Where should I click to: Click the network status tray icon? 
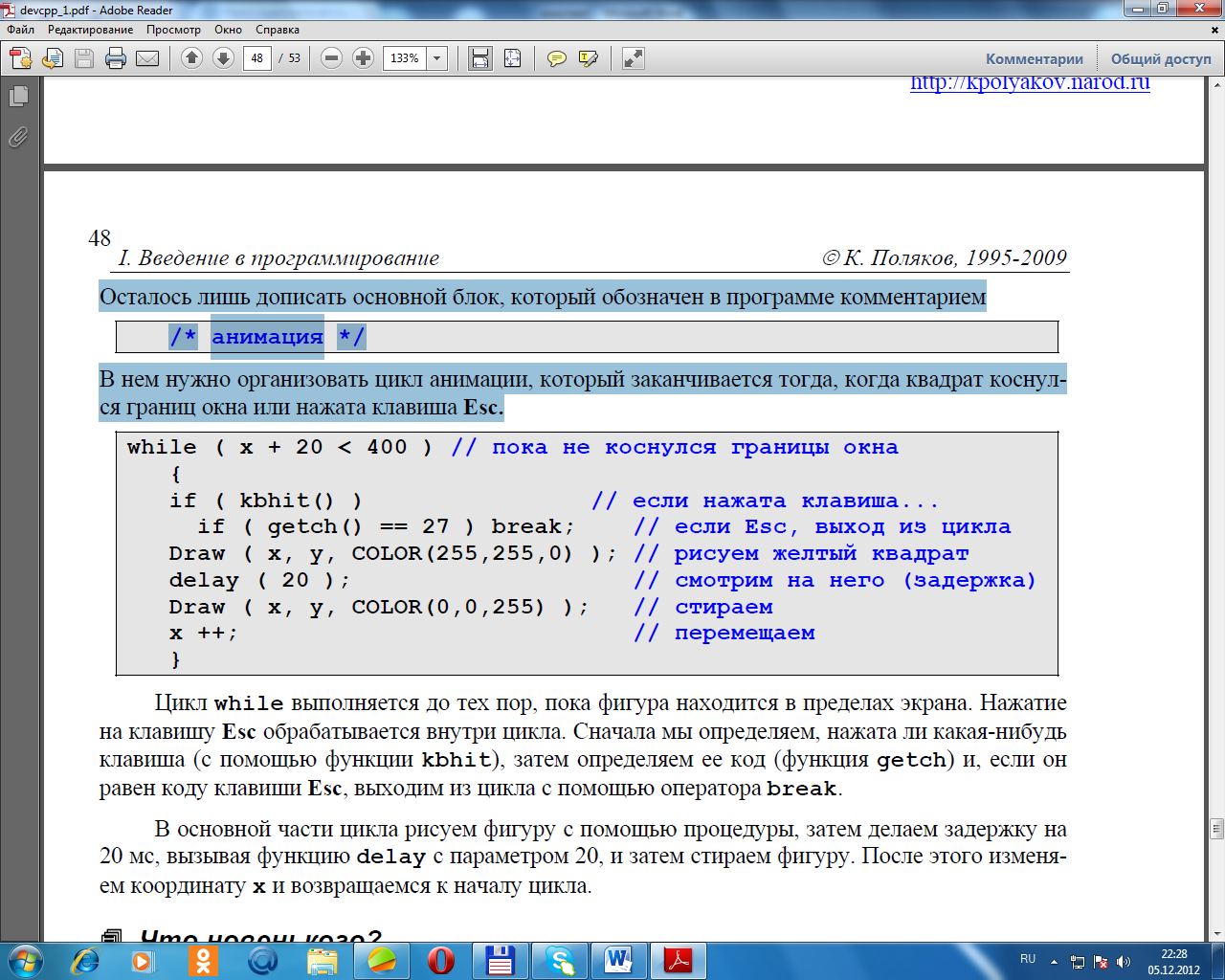point(1078,962)
